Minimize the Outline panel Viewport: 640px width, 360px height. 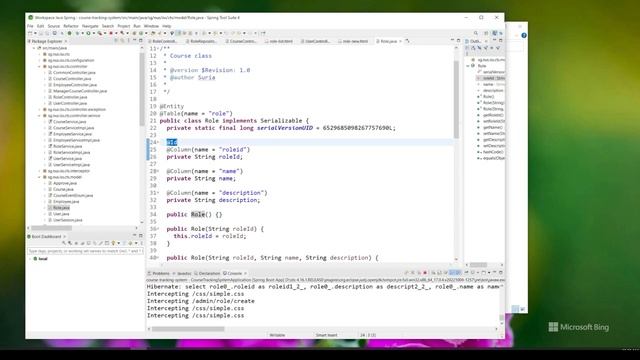(495, 41)
